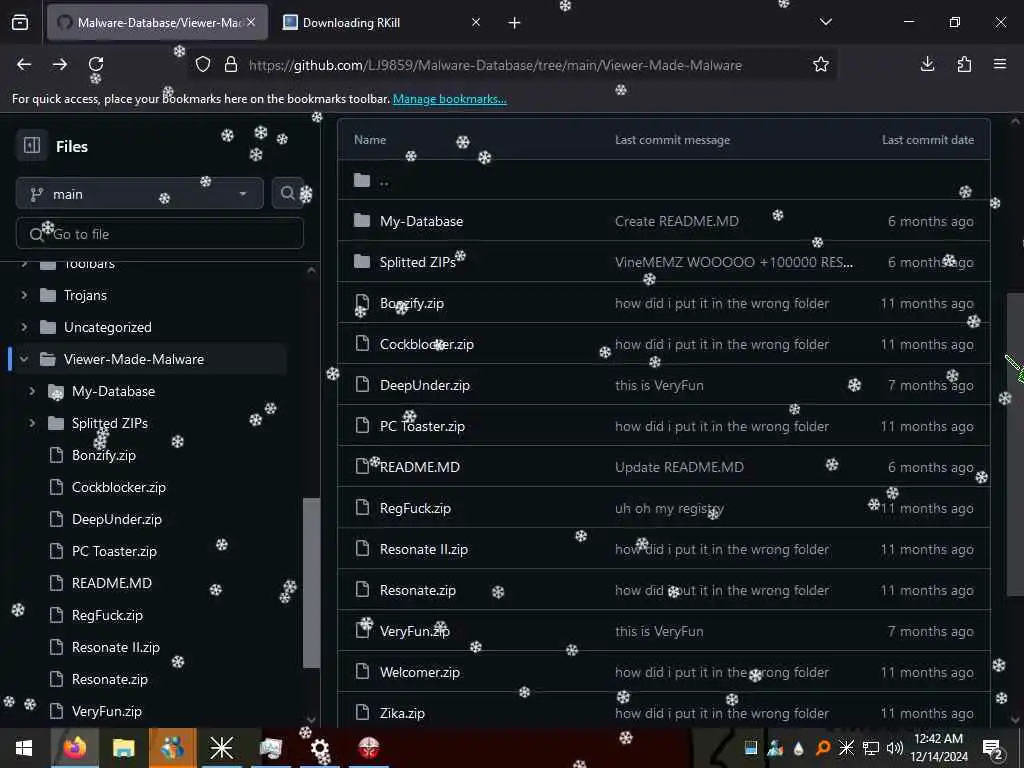1024x768 pixels.
Task: Open the Splitted ZIPs folder in the file list
Action: (x=418, y=263)
